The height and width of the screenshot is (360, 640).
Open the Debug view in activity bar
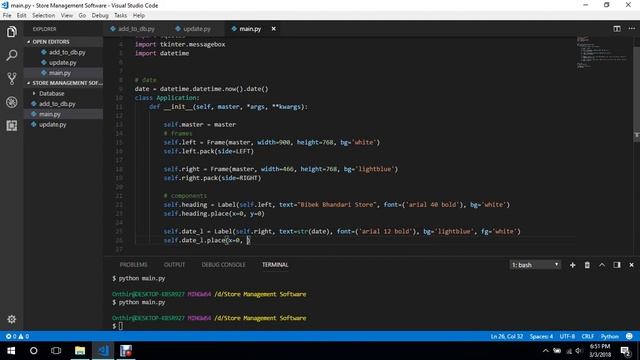[12, 102]
